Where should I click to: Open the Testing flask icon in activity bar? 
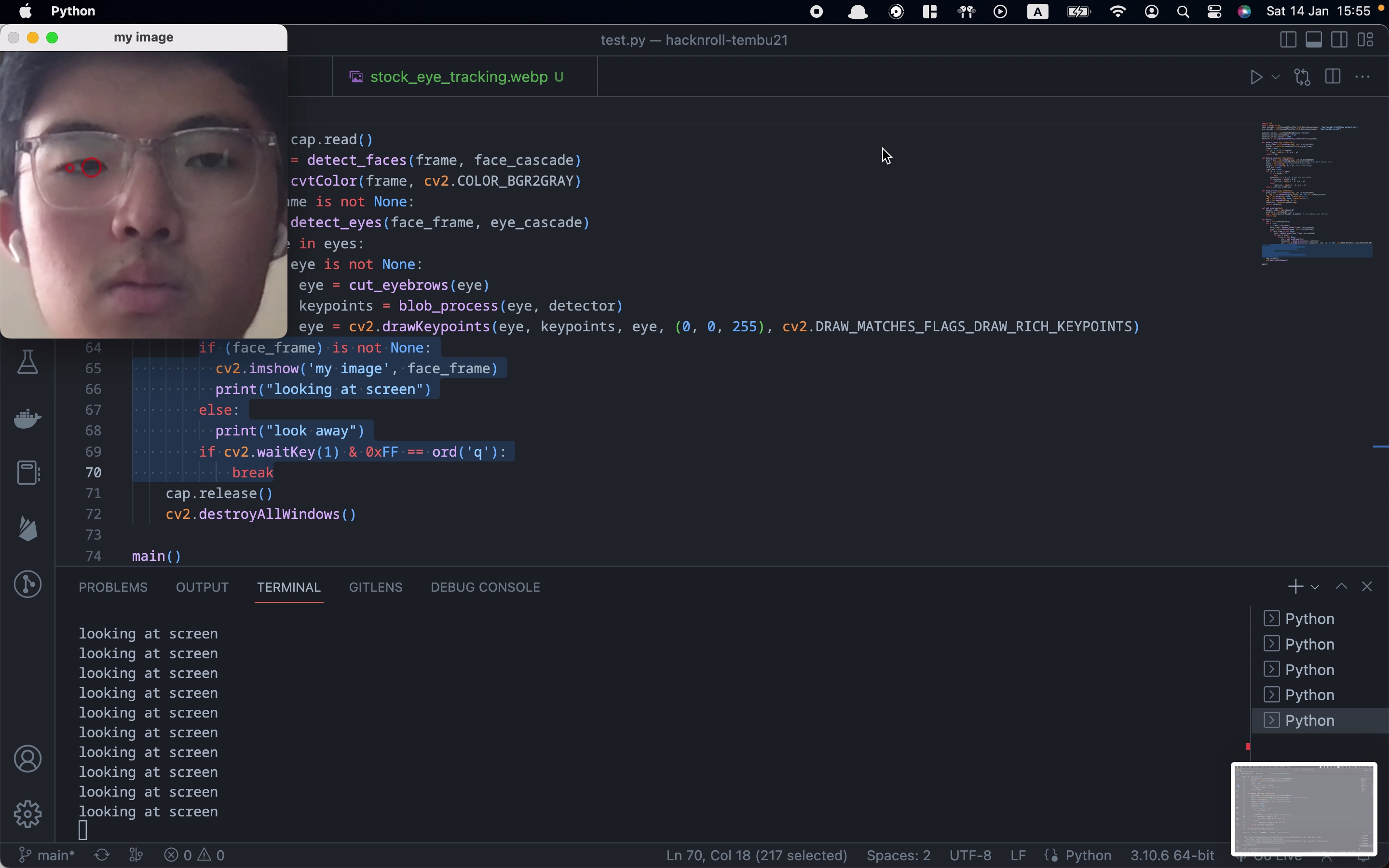pos(27,362)
